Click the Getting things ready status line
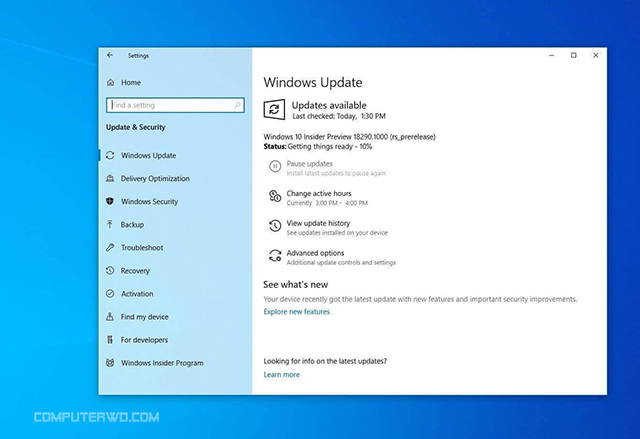 pos(318,146)
